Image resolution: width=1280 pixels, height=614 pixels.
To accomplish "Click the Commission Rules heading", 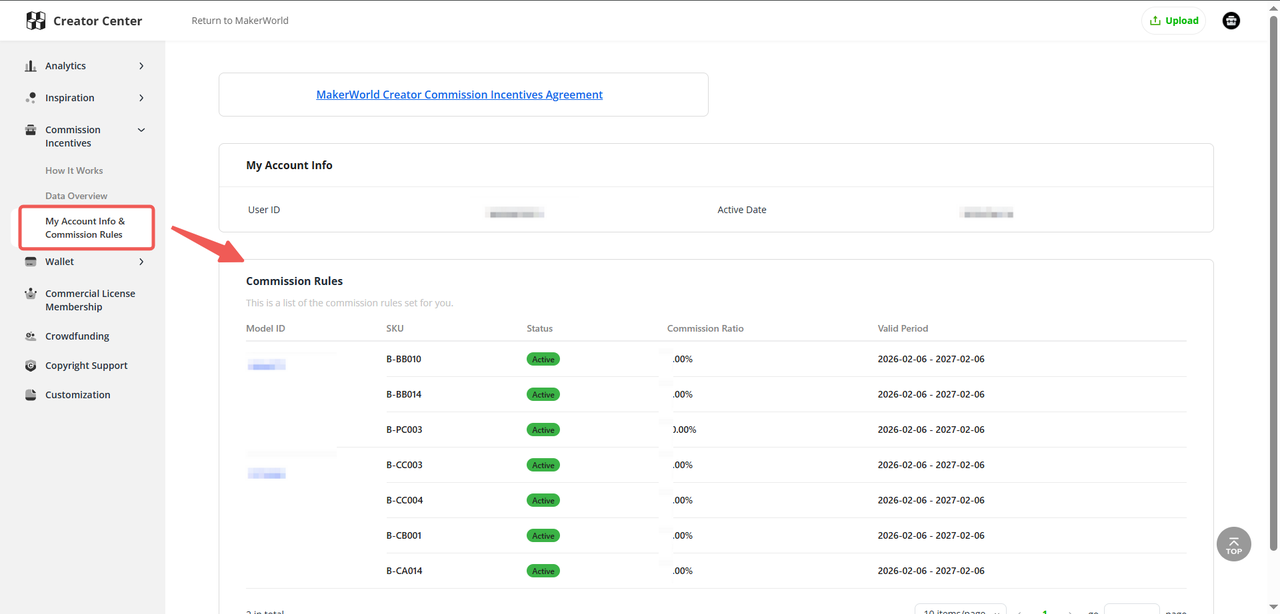I will tap(294, 281).
